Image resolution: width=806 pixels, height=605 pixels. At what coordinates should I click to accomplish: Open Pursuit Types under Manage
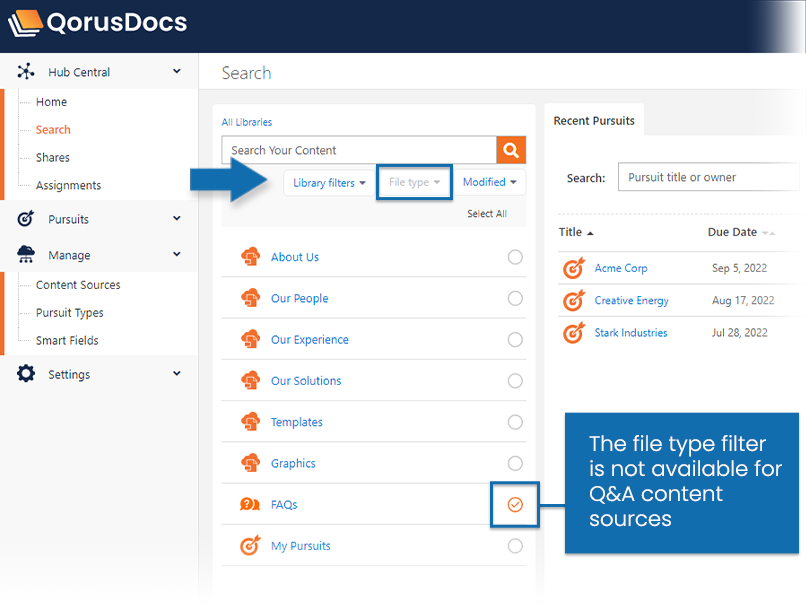point(69,313)
